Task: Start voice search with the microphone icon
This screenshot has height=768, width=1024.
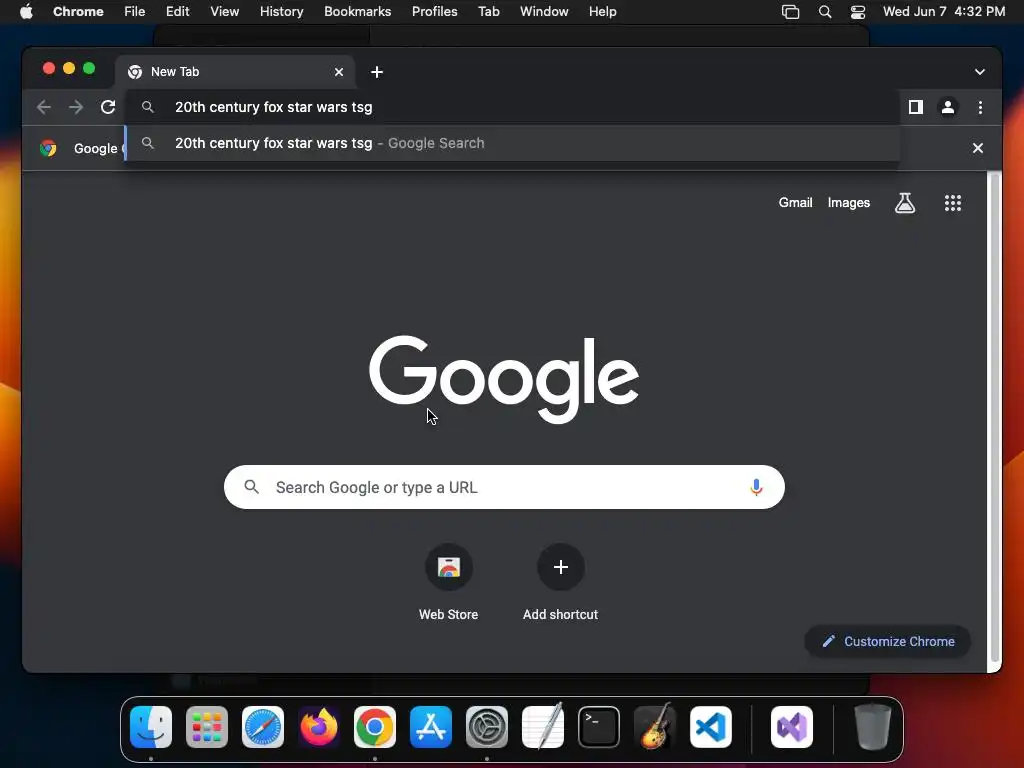Action: [756, 487]
